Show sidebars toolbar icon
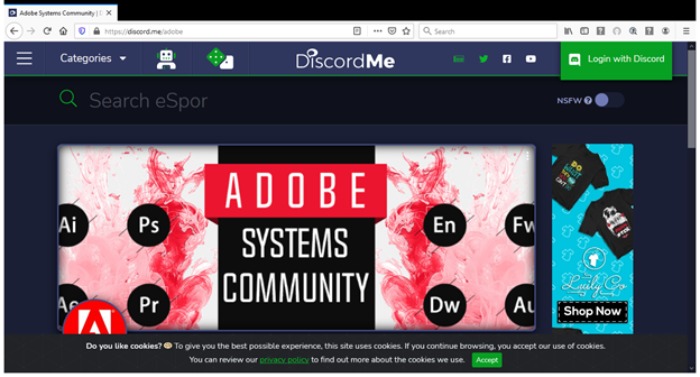Image resolution: width=700 pixels, height=377 pixels. pos(584,31)
